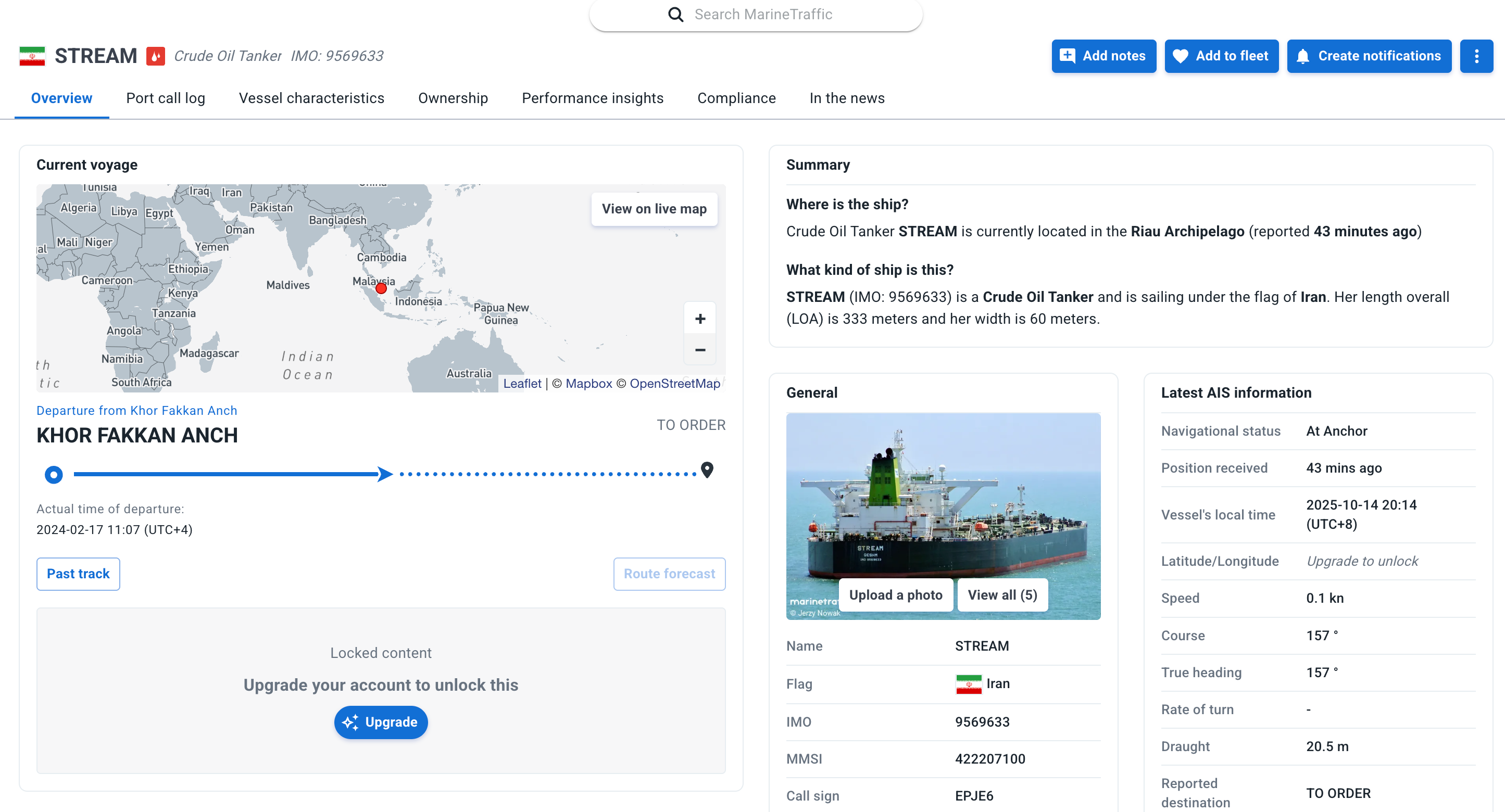Focus the Search MarineTraffic field
1505x812 pixels.
[x=763, y=15]
